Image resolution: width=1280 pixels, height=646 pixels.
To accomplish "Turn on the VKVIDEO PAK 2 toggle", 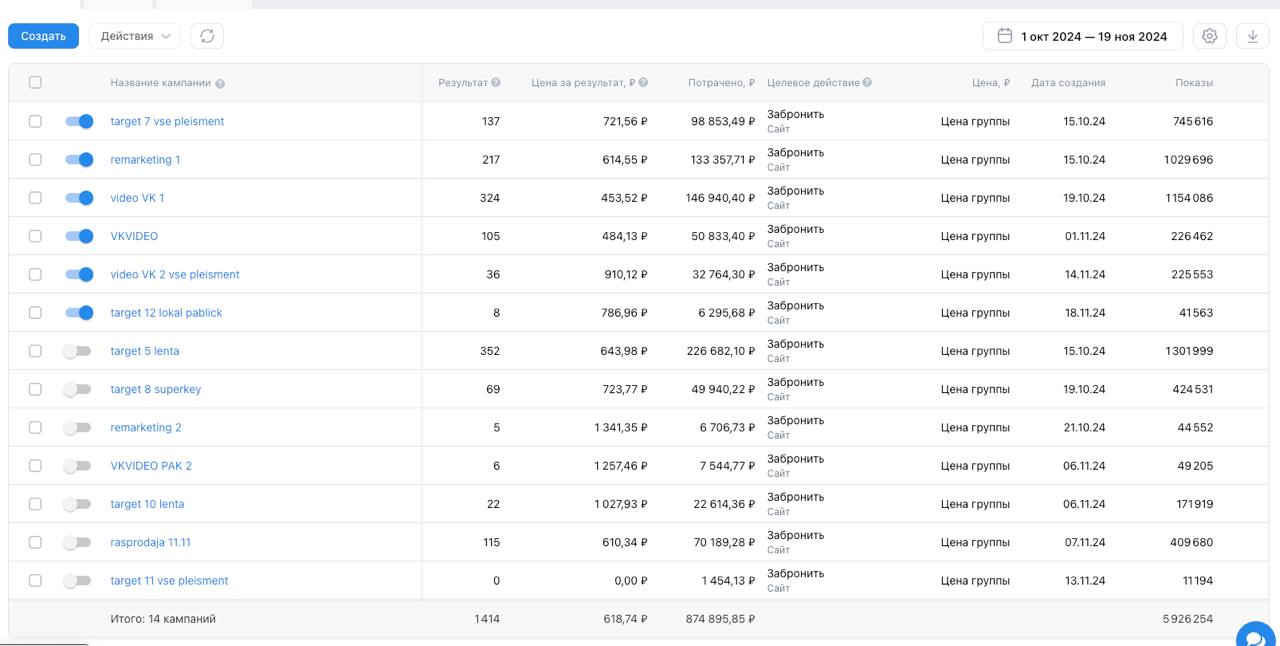I will pos(77,466).
